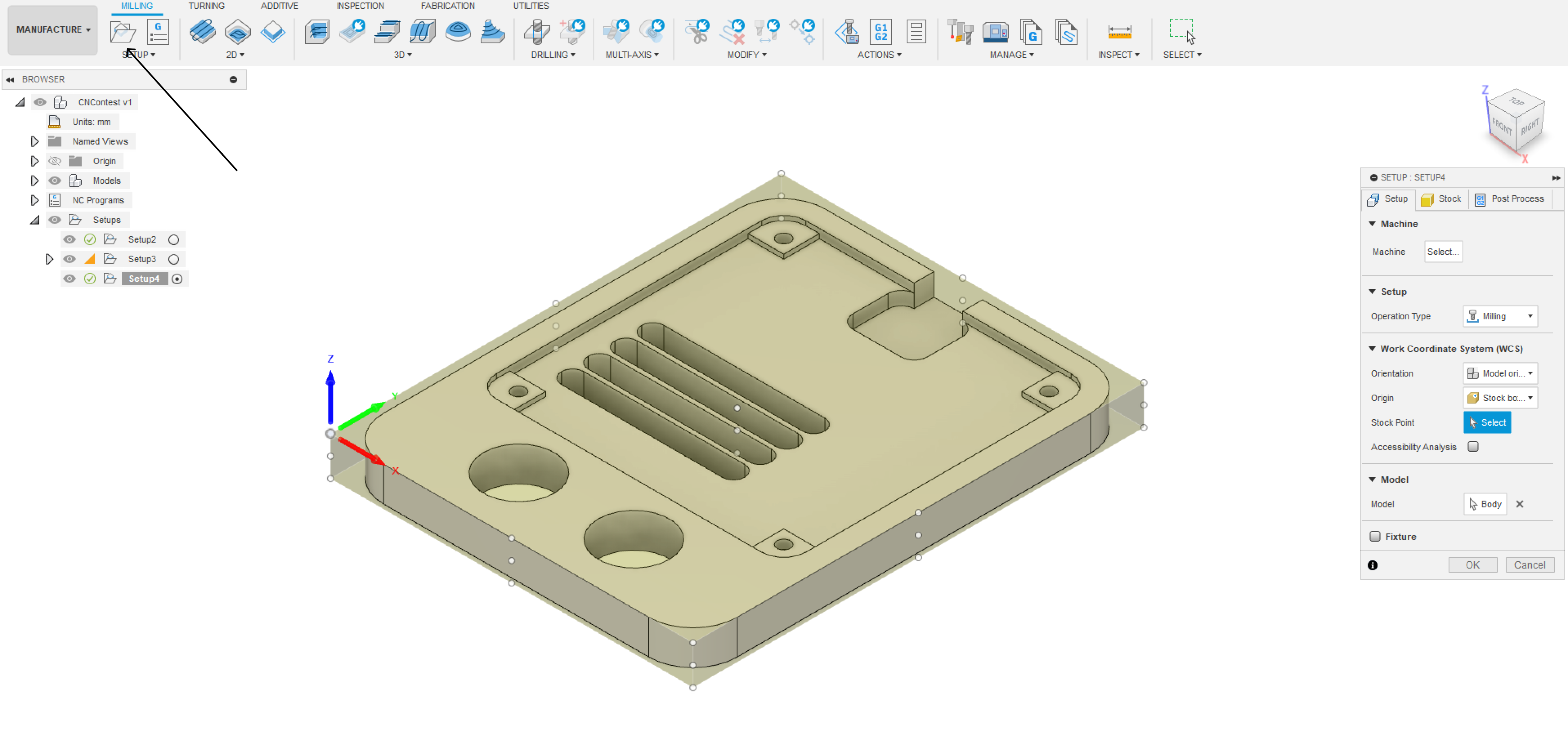The image size is (1568, 745).
Task: Click the Browser panel options dot
Action: click(233, 80)
